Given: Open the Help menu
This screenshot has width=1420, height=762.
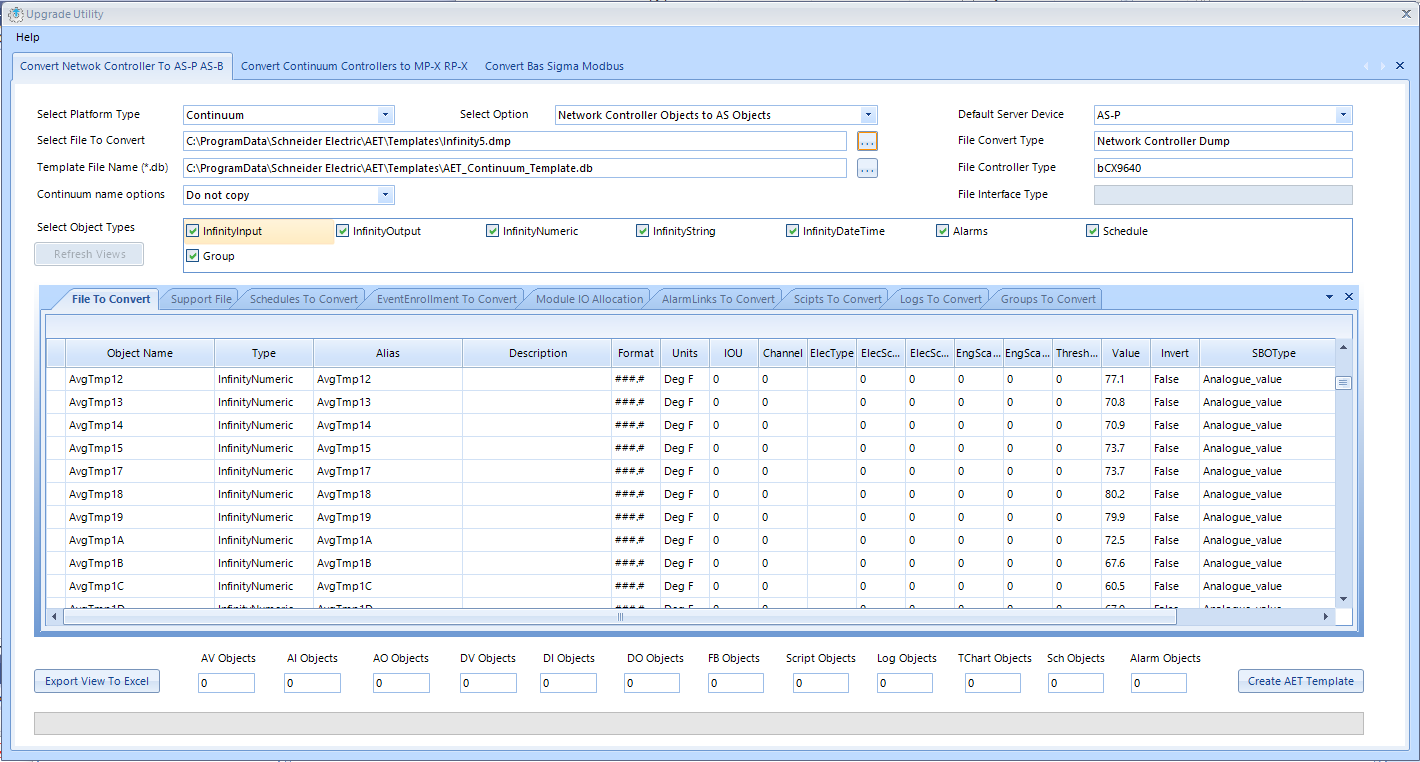Looking at the screenshot, I should [x=27, y=37].
